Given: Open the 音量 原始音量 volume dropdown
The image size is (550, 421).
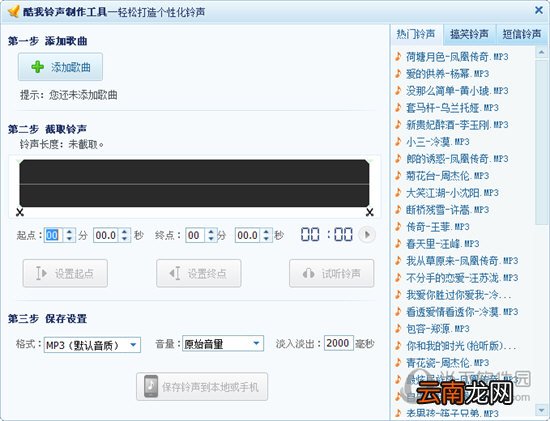Looking at the screenshot, I should (223, 343).
